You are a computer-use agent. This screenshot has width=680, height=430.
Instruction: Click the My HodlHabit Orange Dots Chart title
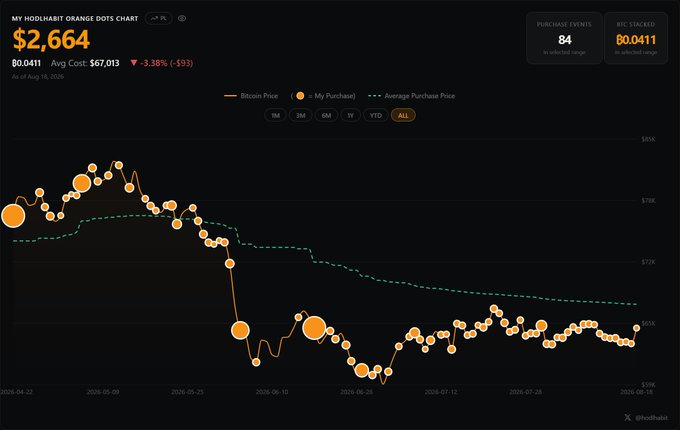pos(75,18)
